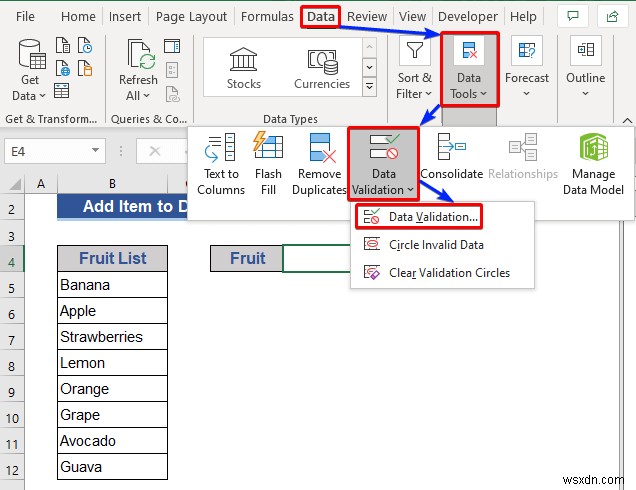Click the Banana cell

pos(112,285)
